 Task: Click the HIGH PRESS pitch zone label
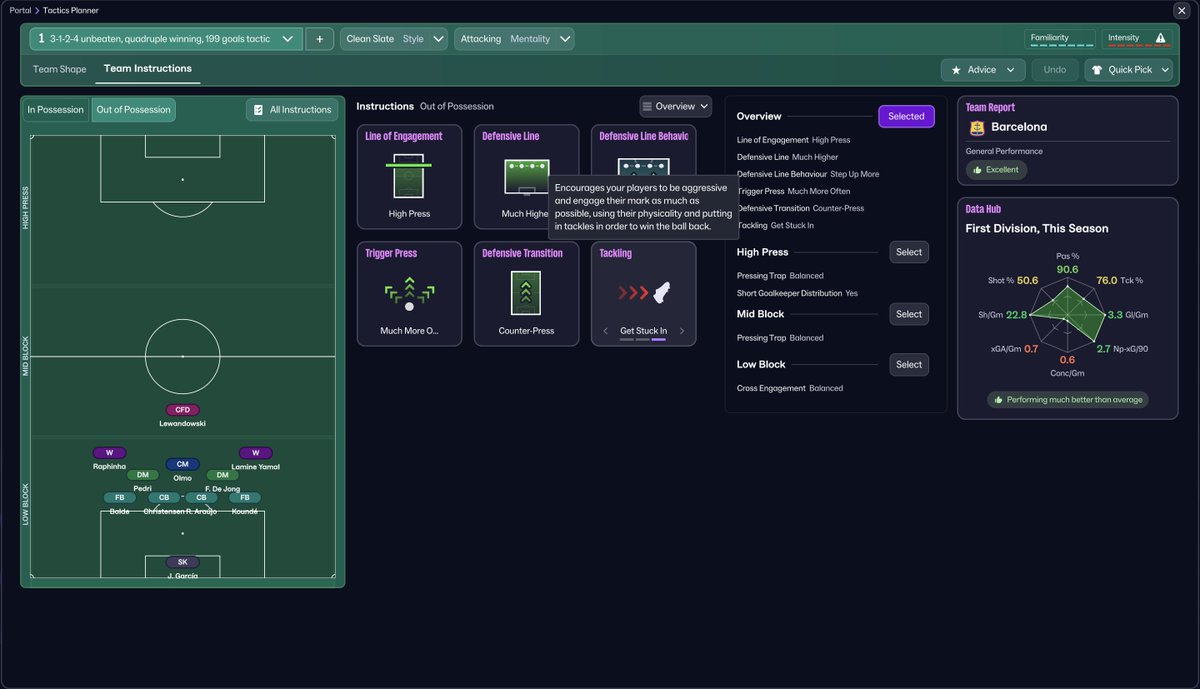pos(26,208)
